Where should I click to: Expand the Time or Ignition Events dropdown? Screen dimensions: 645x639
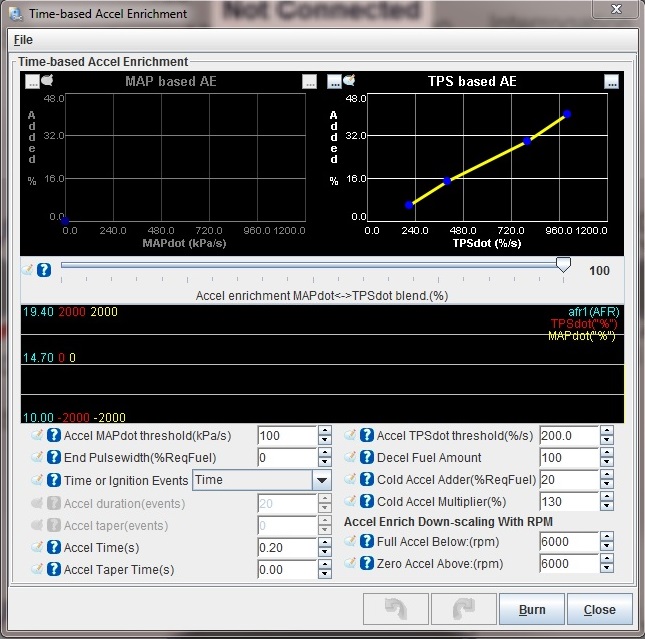321,480
